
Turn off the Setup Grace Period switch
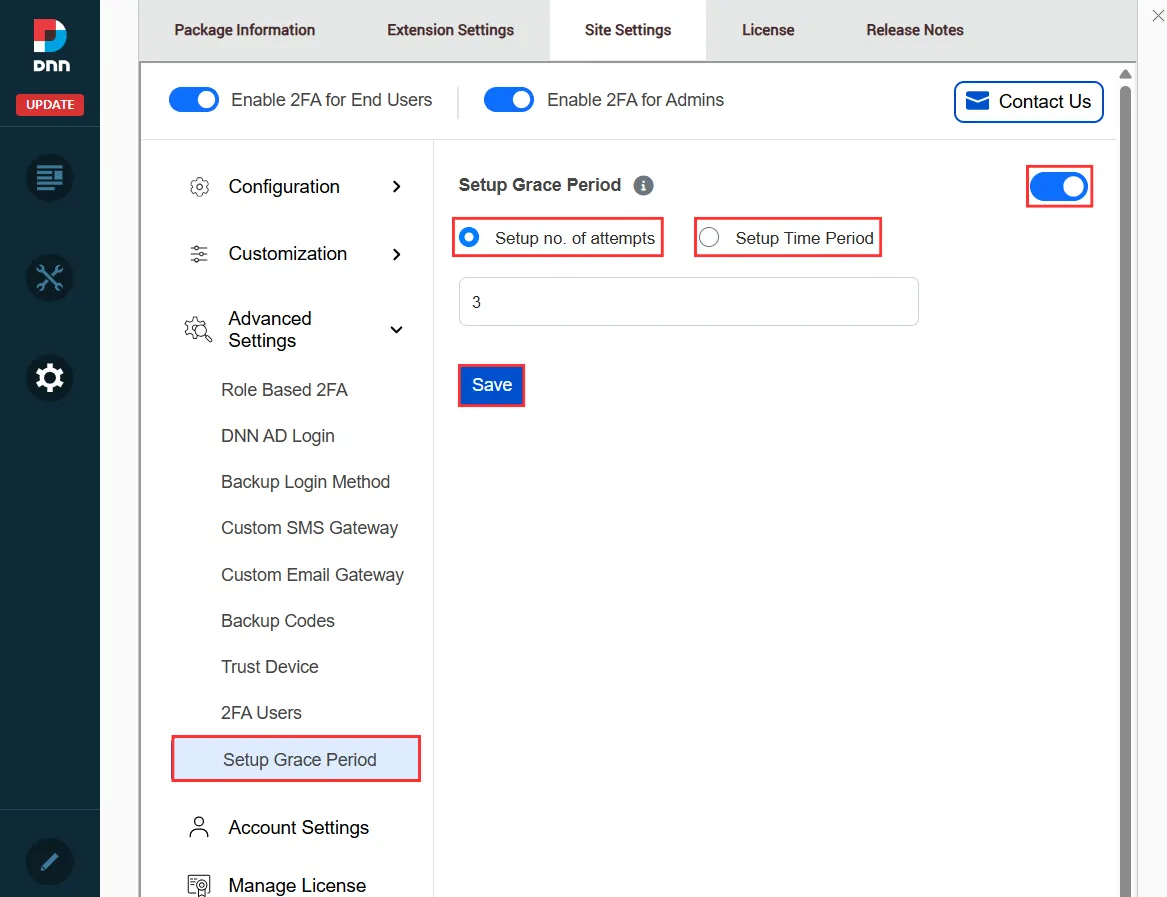click(x=1058, y=187)
